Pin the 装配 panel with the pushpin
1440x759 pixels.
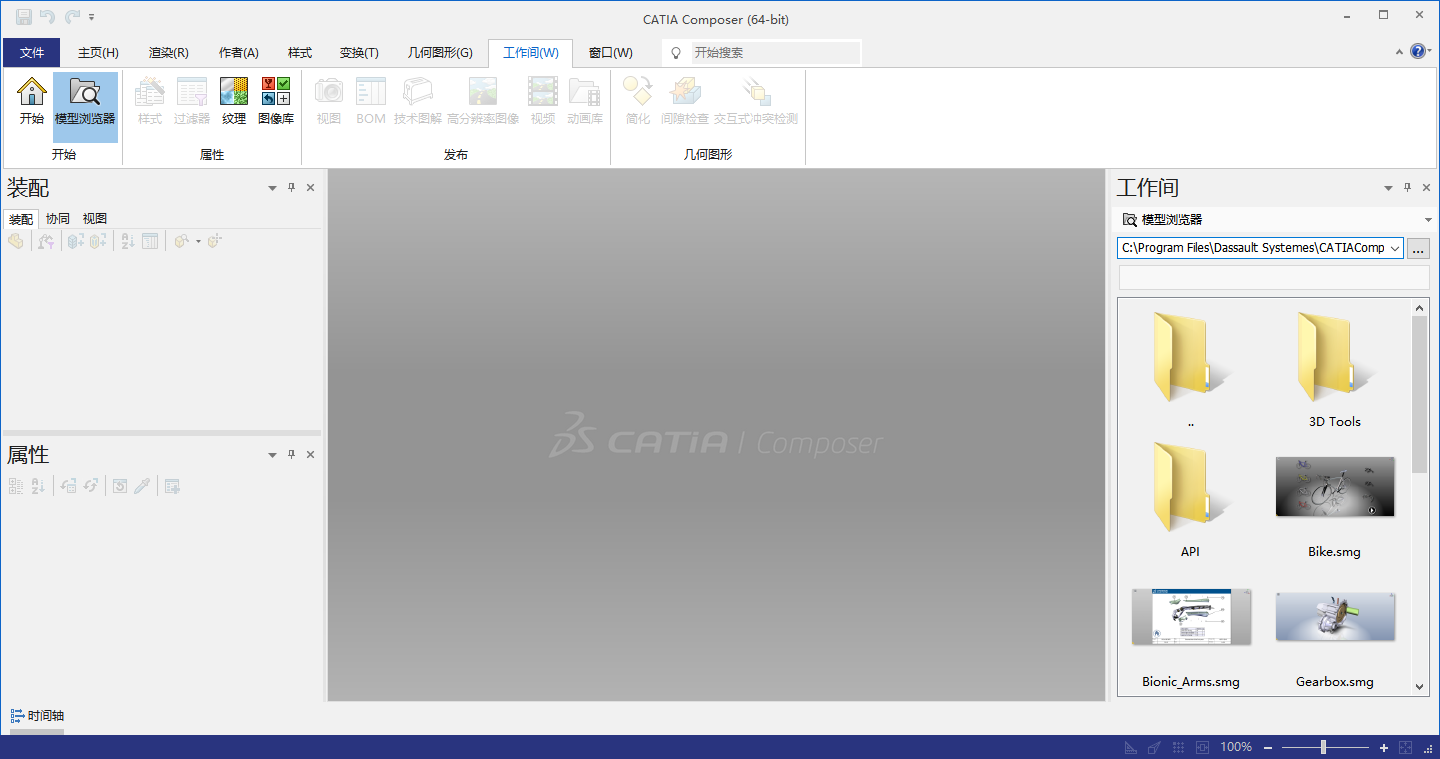[292, 187]
